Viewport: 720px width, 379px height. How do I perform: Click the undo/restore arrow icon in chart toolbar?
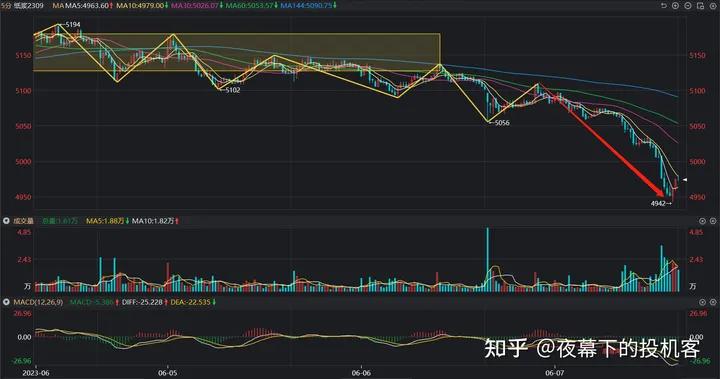664,6
